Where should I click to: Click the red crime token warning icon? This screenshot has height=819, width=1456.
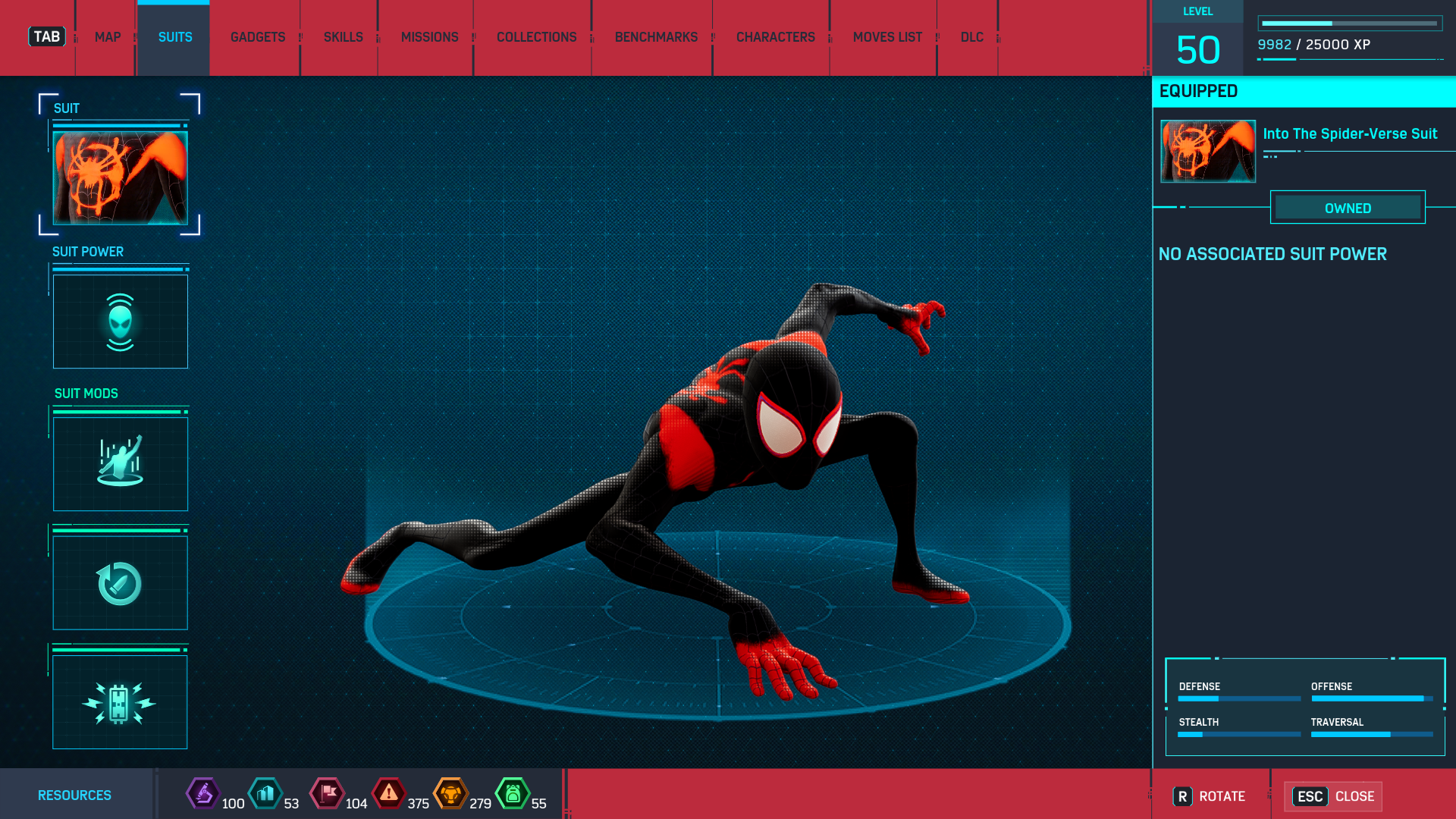tap(388, 794)
